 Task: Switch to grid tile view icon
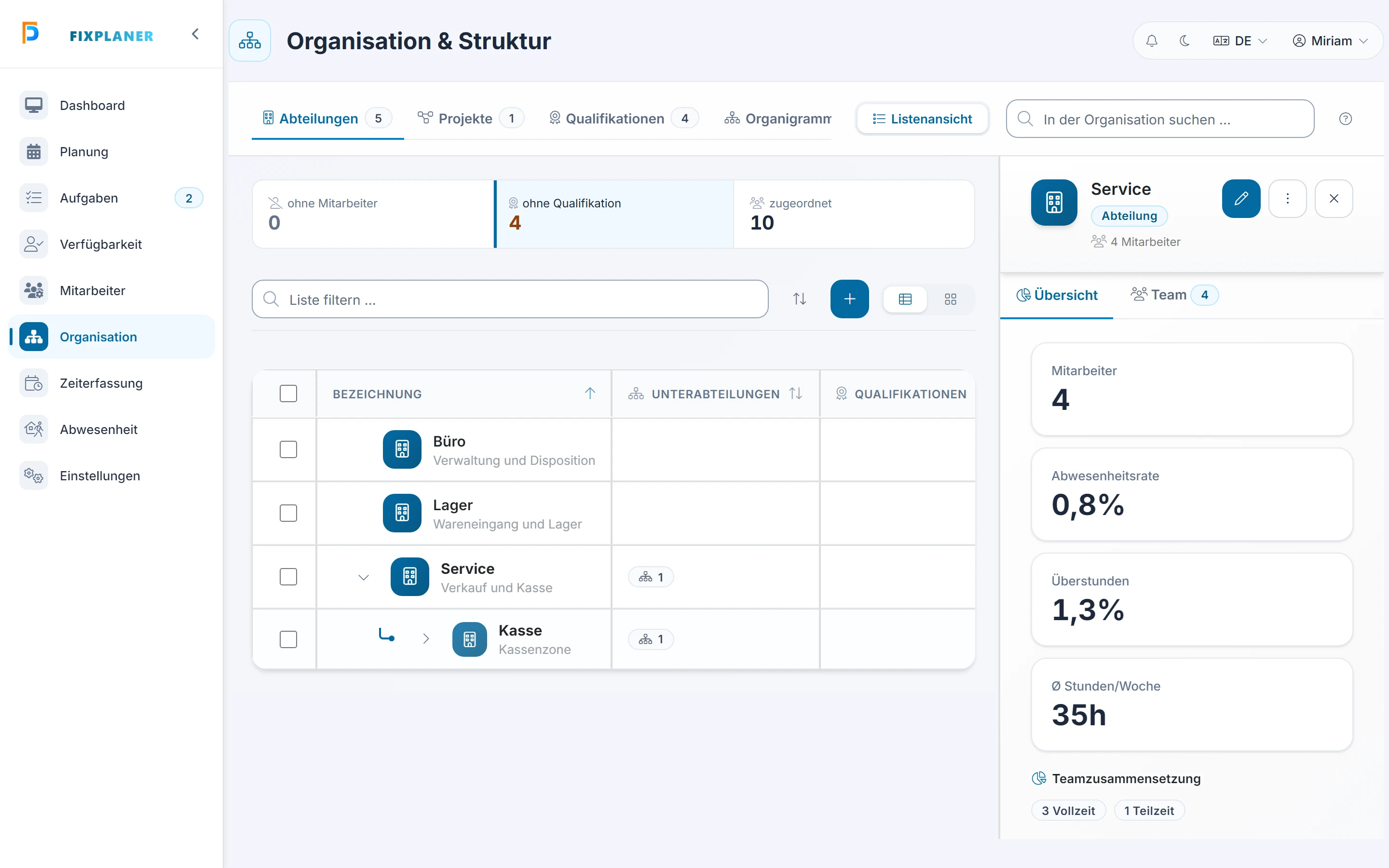coord(951,299)
